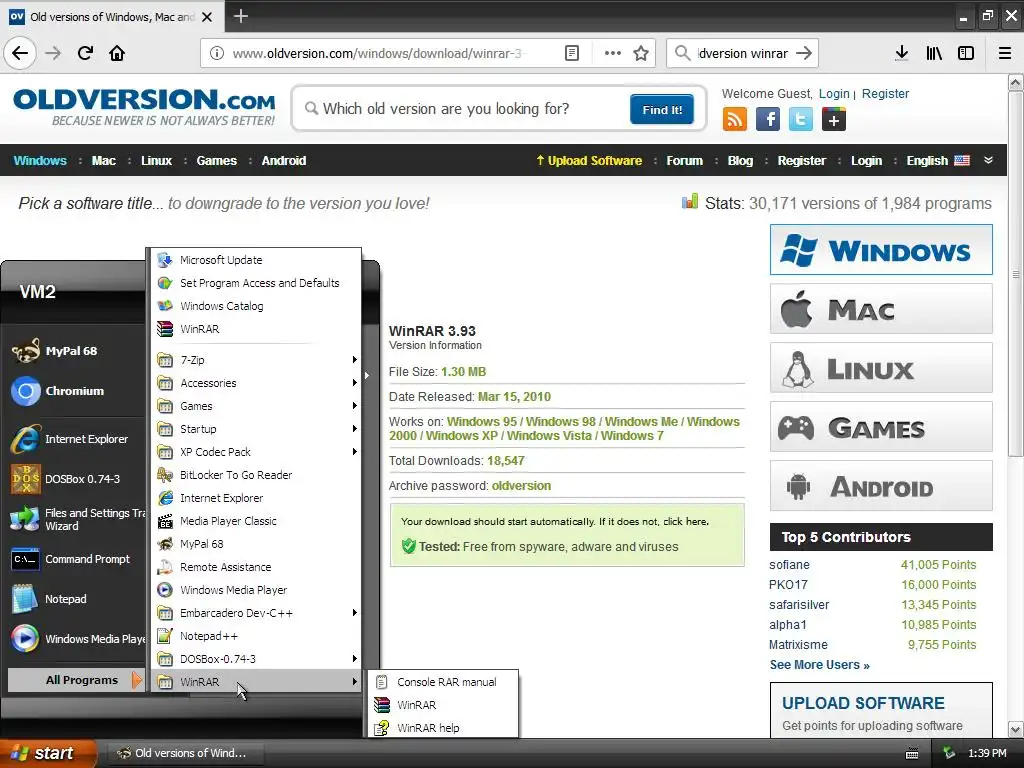Open Console RAR manual from submenu
The image size is (1024, 768).
coord(443,682)
